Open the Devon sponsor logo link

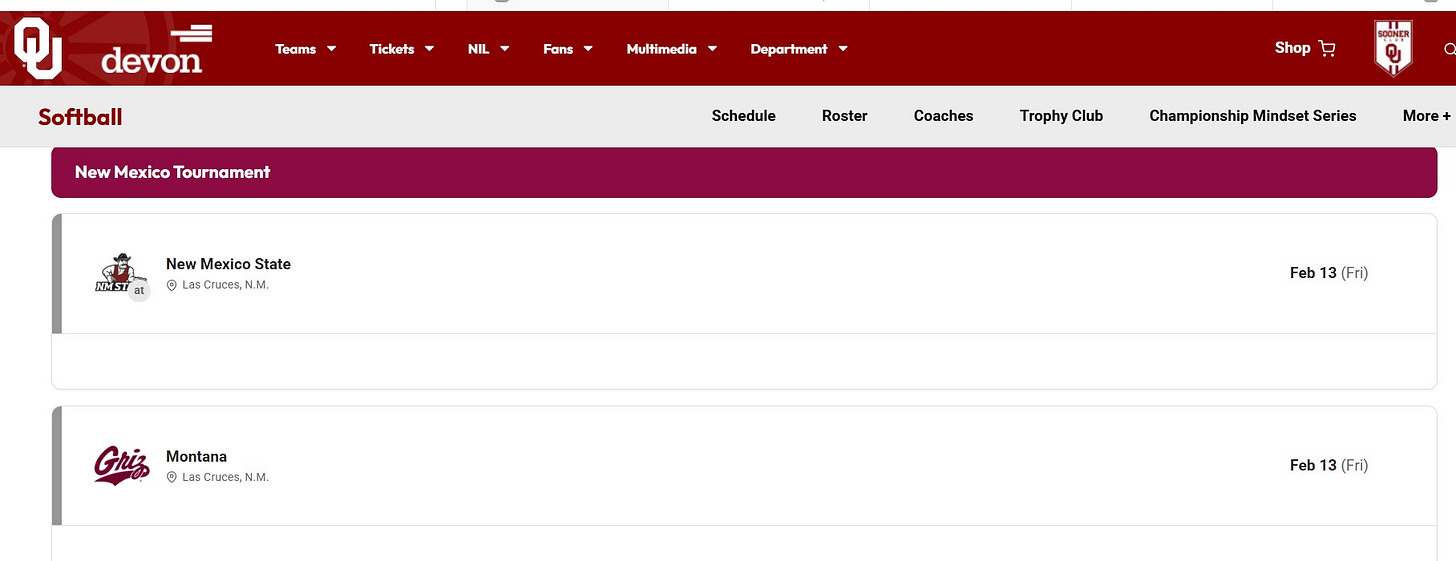coord(156,50)
